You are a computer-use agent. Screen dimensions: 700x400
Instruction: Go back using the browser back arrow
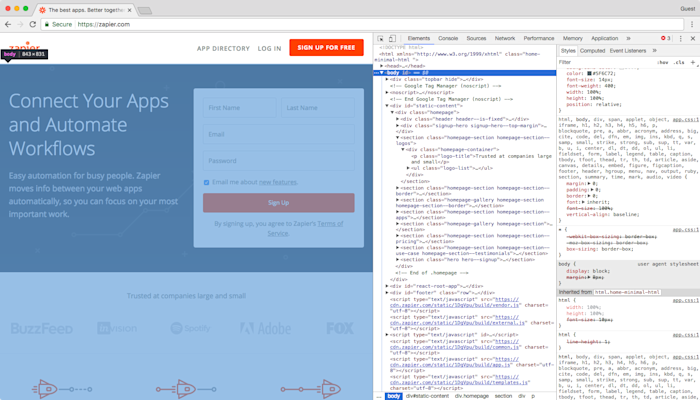point(8,25)
